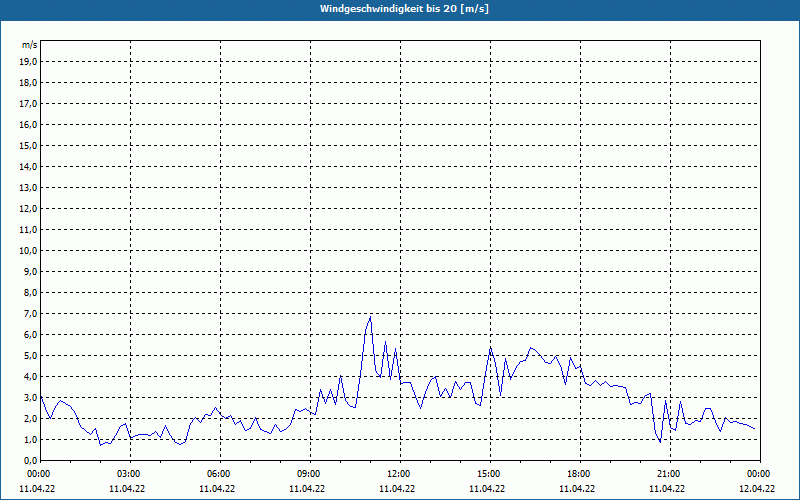This screenshot has height=500, width=800.
Task: Click the 12:00 time axis label
Action: (401, 474)
